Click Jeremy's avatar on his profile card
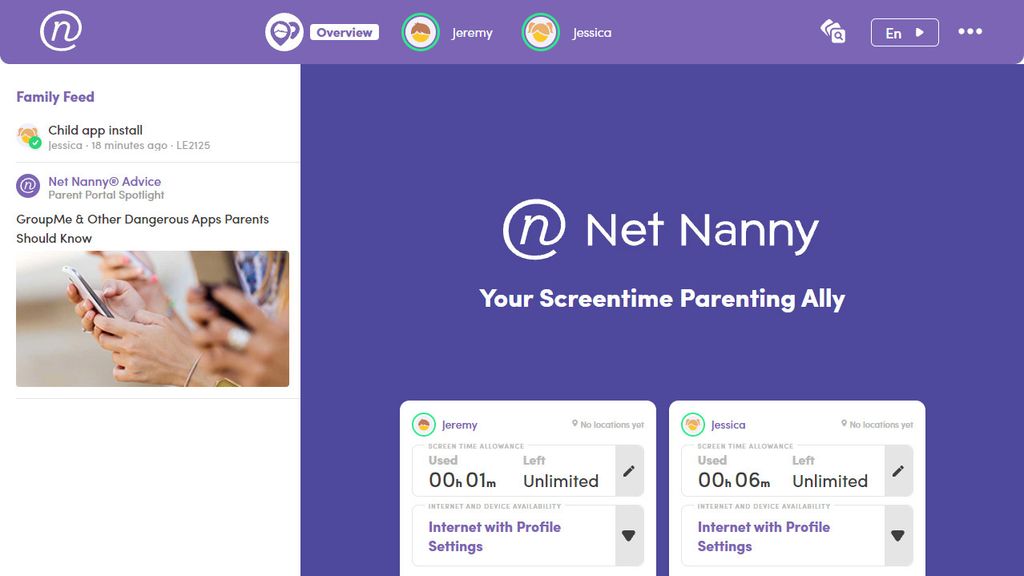 coord(423,424)
